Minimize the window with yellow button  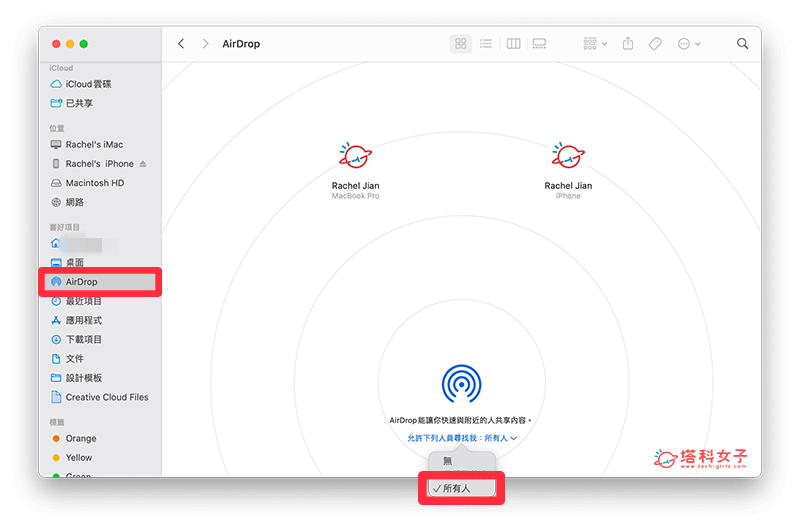click(70, 44)
